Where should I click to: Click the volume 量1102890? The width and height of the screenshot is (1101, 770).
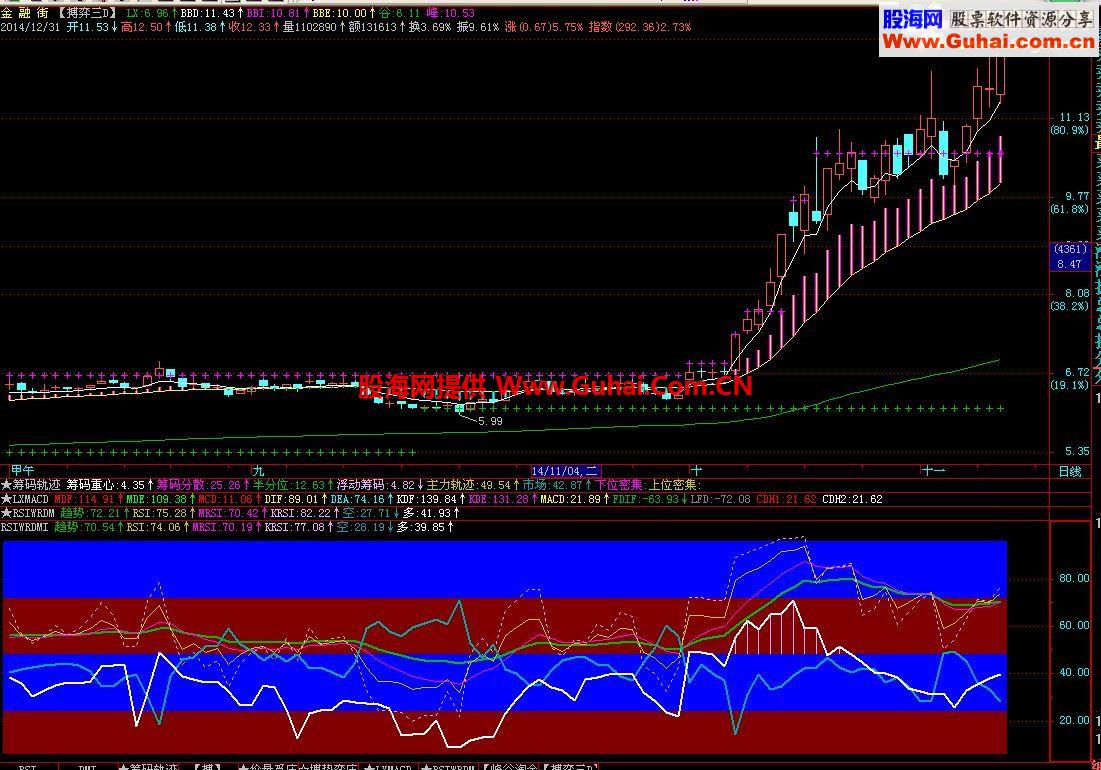(310, 27)
